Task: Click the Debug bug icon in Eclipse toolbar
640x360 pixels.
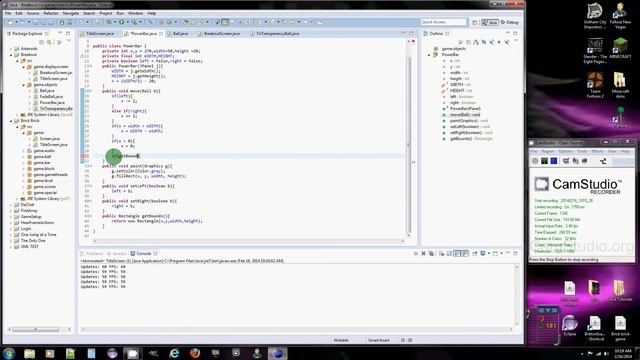Action: coord(109,22)
